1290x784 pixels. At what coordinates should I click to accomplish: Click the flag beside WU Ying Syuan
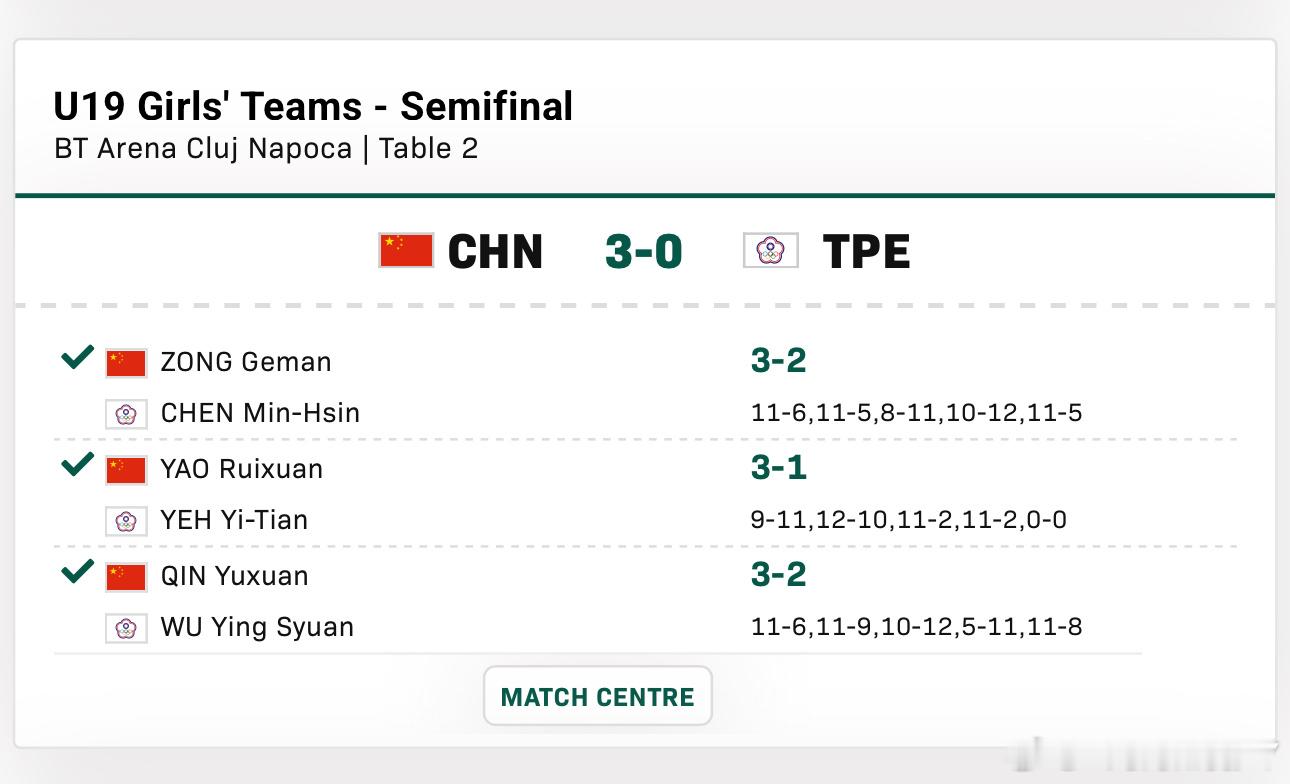(x=126, y=627)
